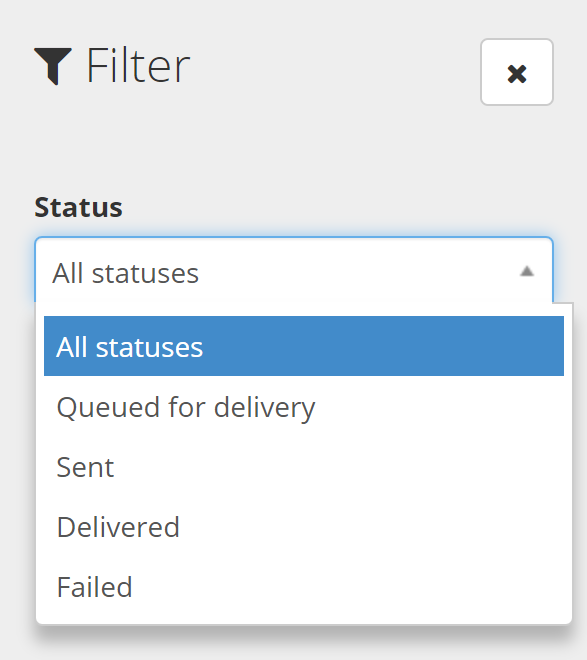Click the Status field label
The width and height of the screenshot is (587, 660).
(x=78, y=207)
